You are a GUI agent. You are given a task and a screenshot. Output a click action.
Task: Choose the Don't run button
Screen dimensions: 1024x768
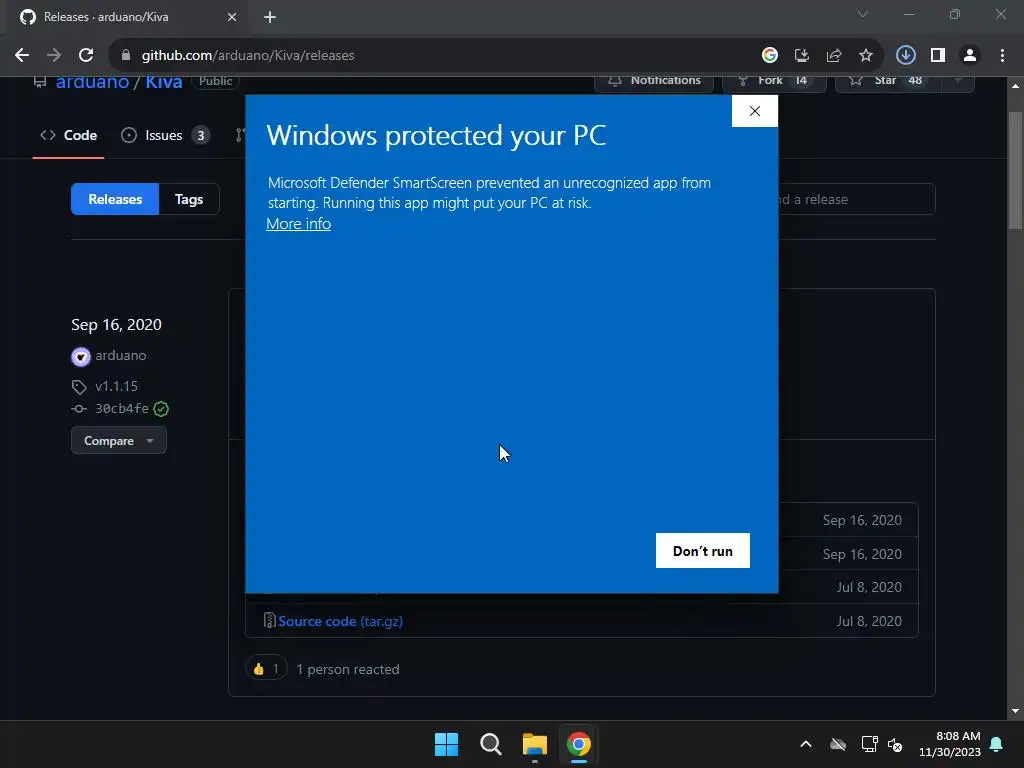tap(703, 551)
